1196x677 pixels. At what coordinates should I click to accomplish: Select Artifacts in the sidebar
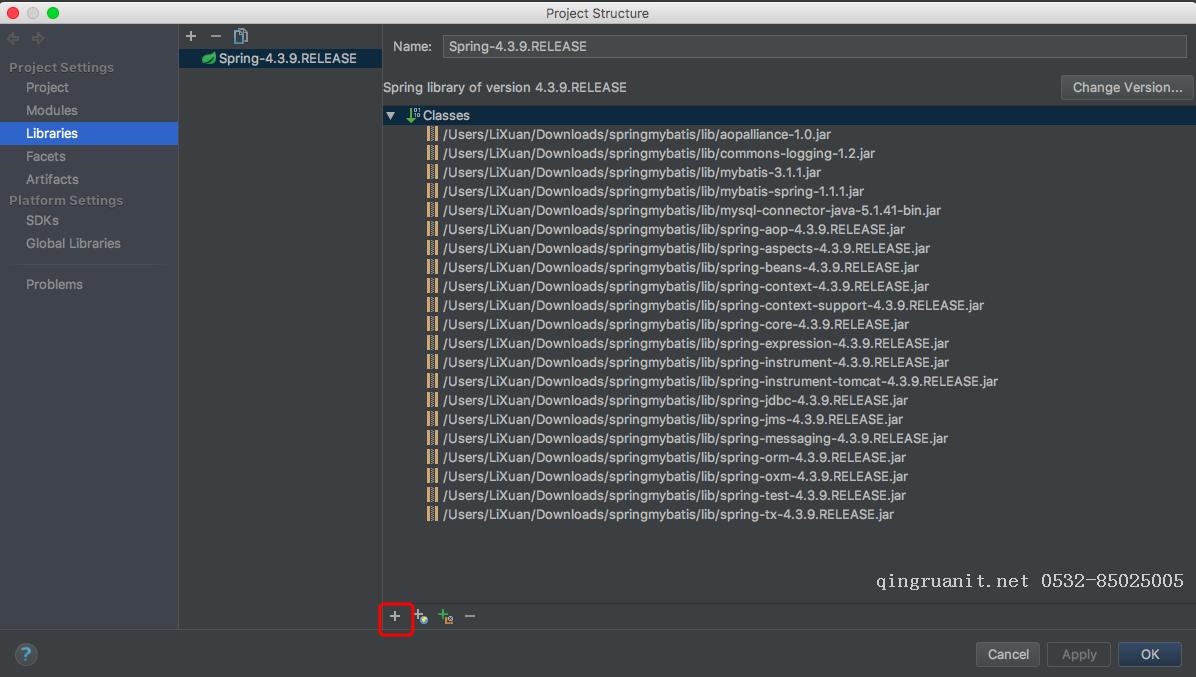tap(52, 179)
